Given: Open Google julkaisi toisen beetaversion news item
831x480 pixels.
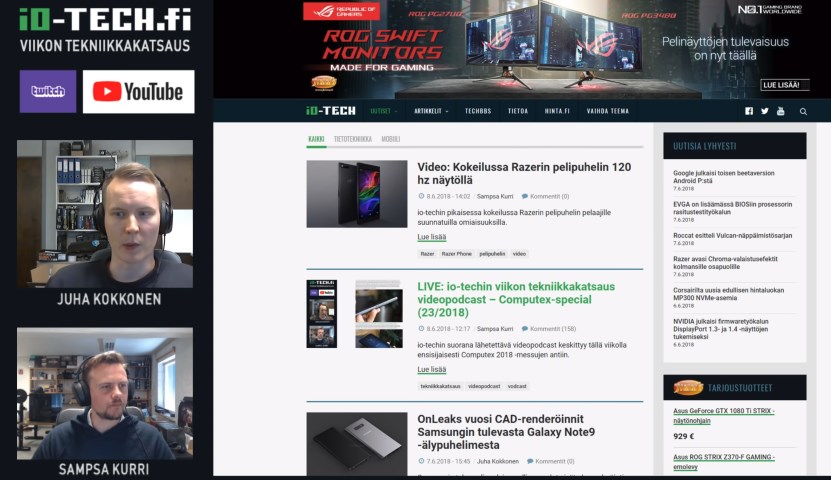Looking at the screenshot, I should pos(724,177).
